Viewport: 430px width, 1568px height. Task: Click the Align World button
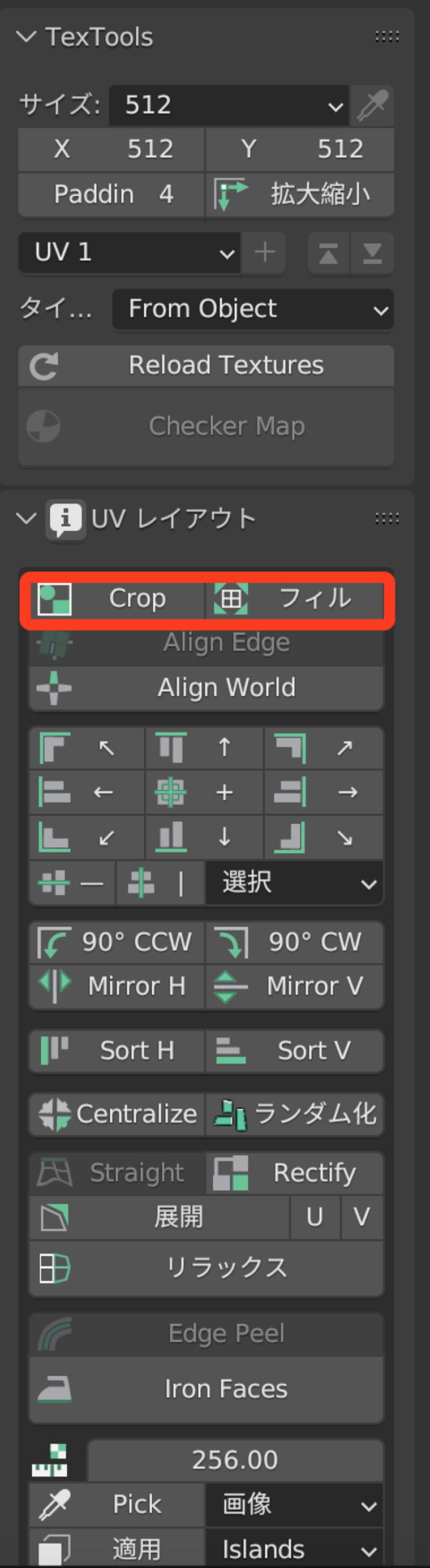(207, 688)
